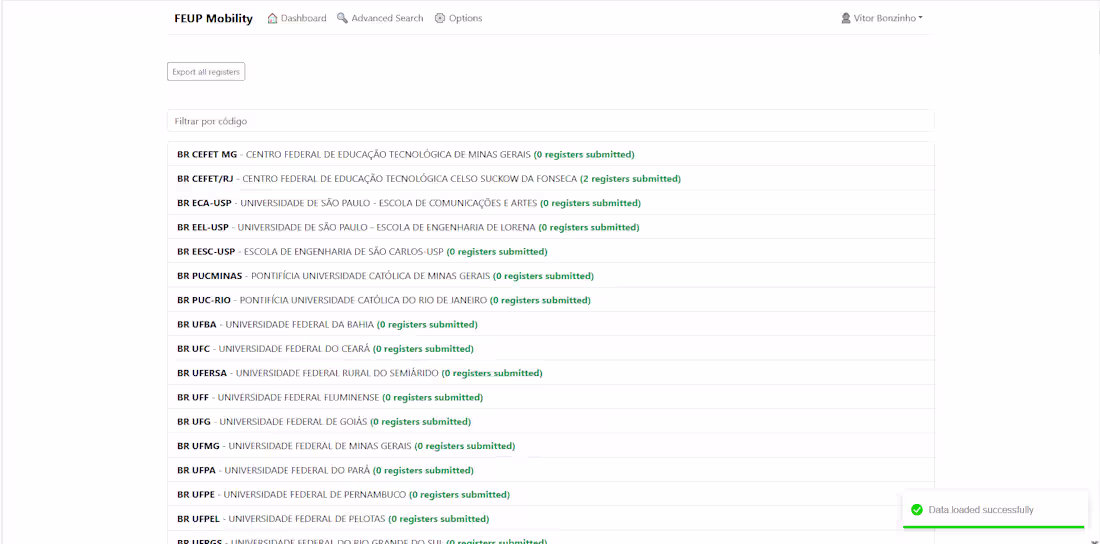This screenshot has height=544, width=1100.
Task: Open the BR UFPA row
Action: pos(551,470)
